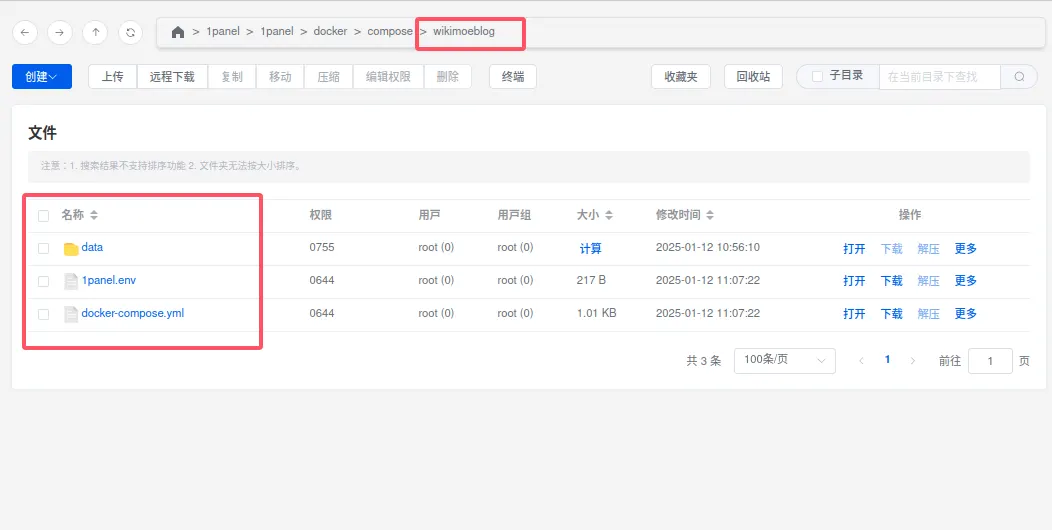The height and width of the screenshot is (530, 1052).
Task: Select the docker-compose.yml checkbox
Action: tap(44, 314)
